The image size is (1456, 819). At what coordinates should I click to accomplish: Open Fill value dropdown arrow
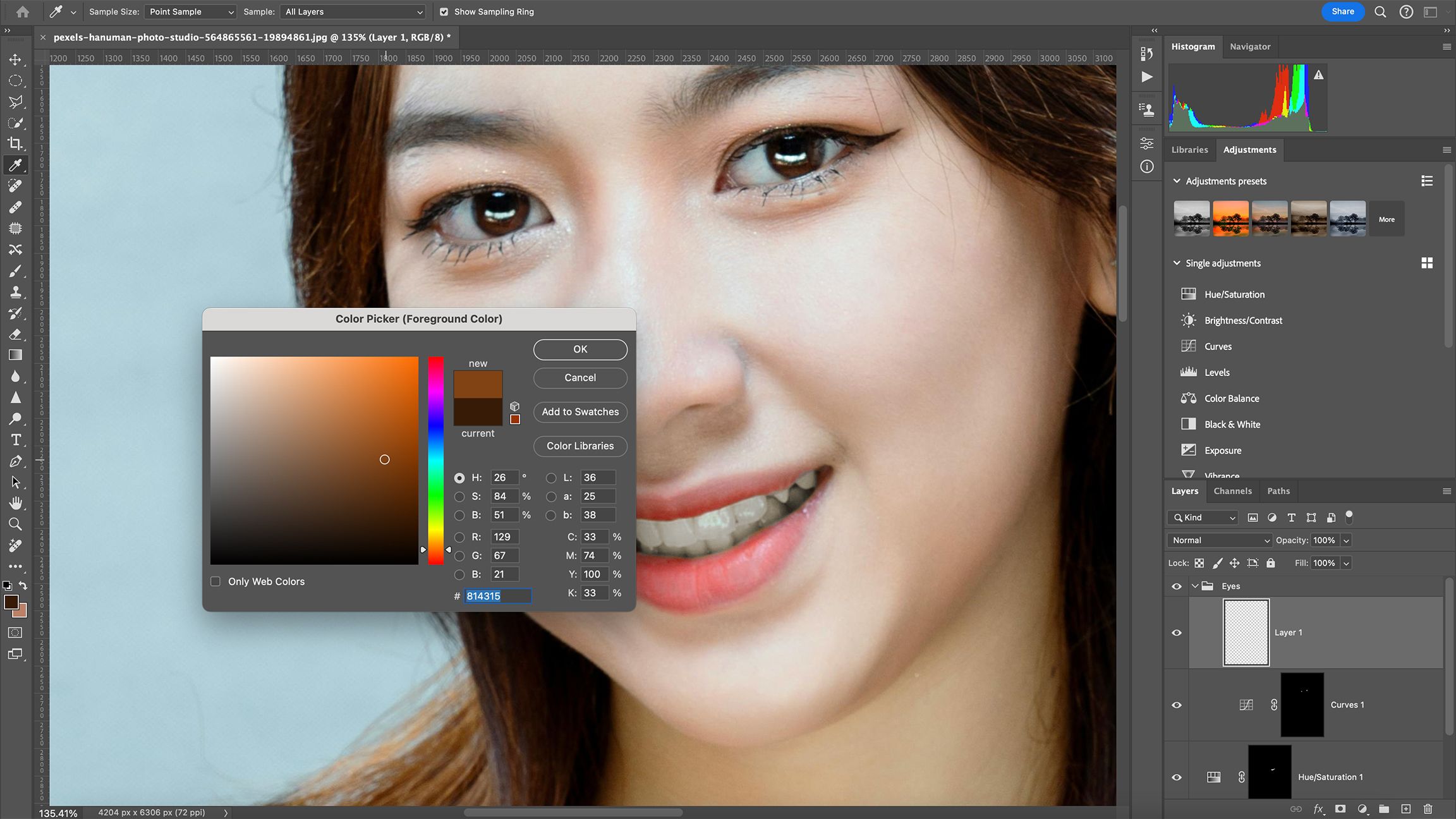click(x=1346, y=563)
